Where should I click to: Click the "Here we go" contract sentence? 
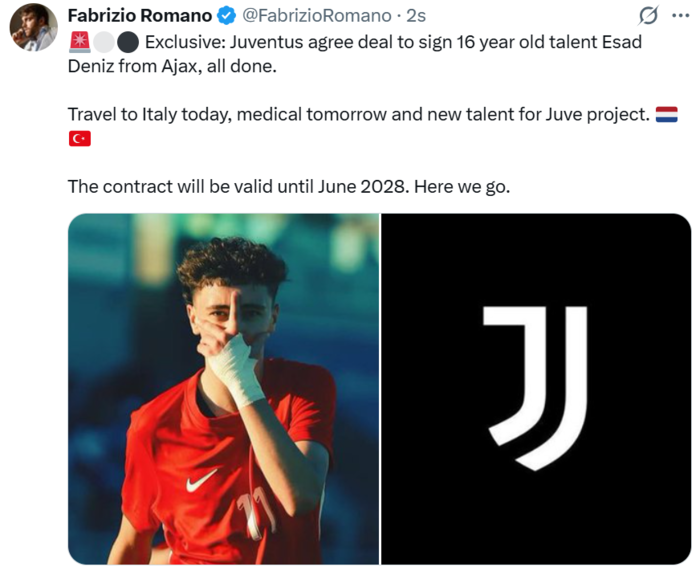click(x=288, y=186)
